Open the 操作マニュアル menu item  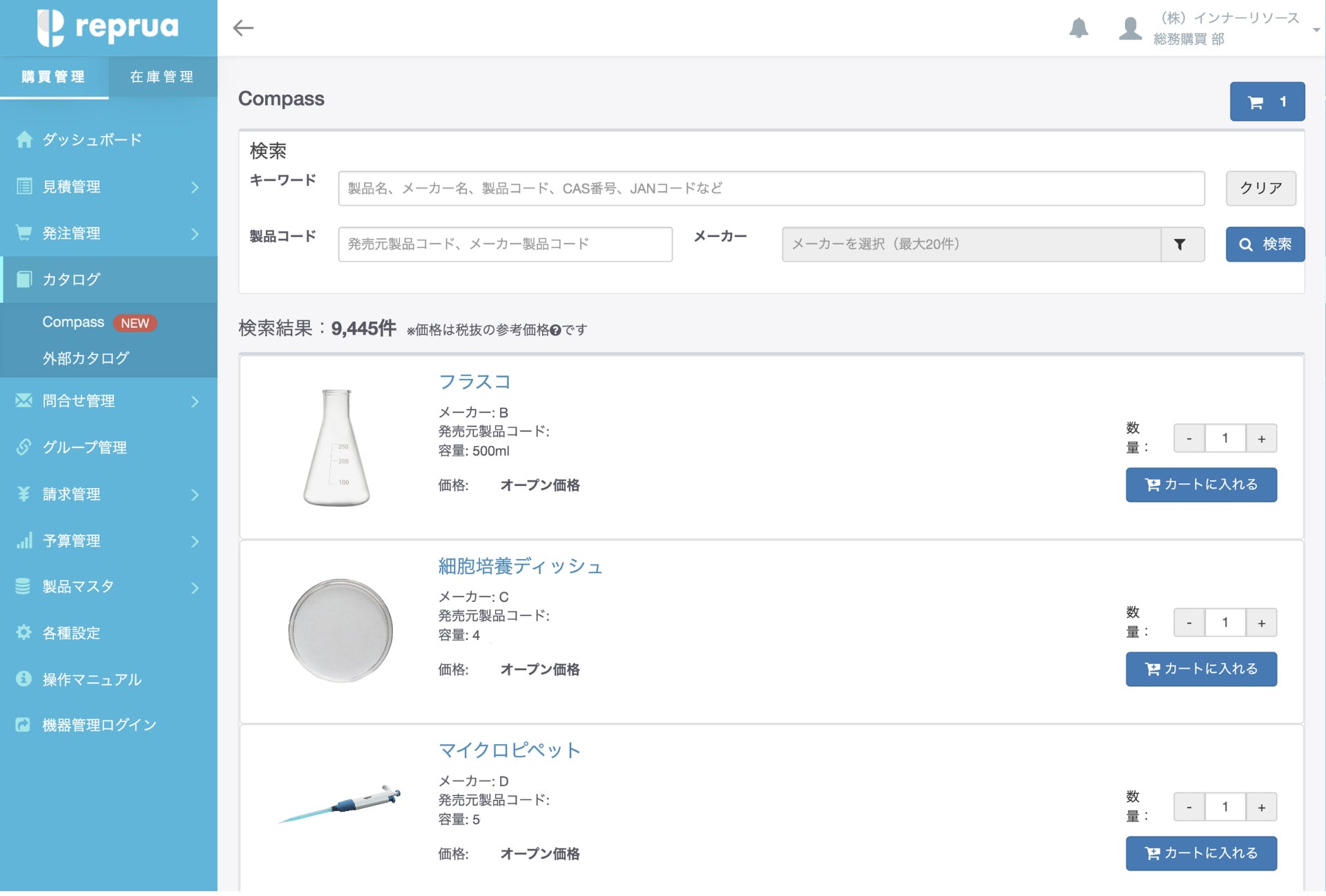[x=109, y=679]
